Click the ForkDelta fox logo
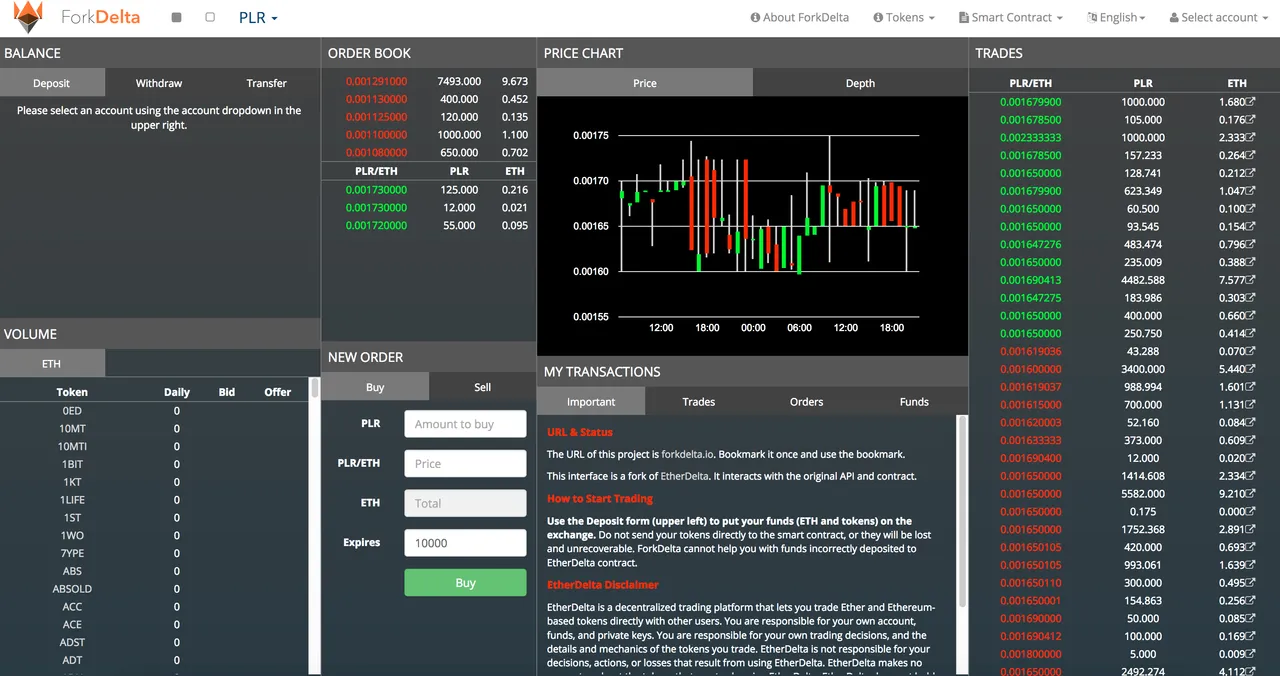 click(x=28, y=17)
